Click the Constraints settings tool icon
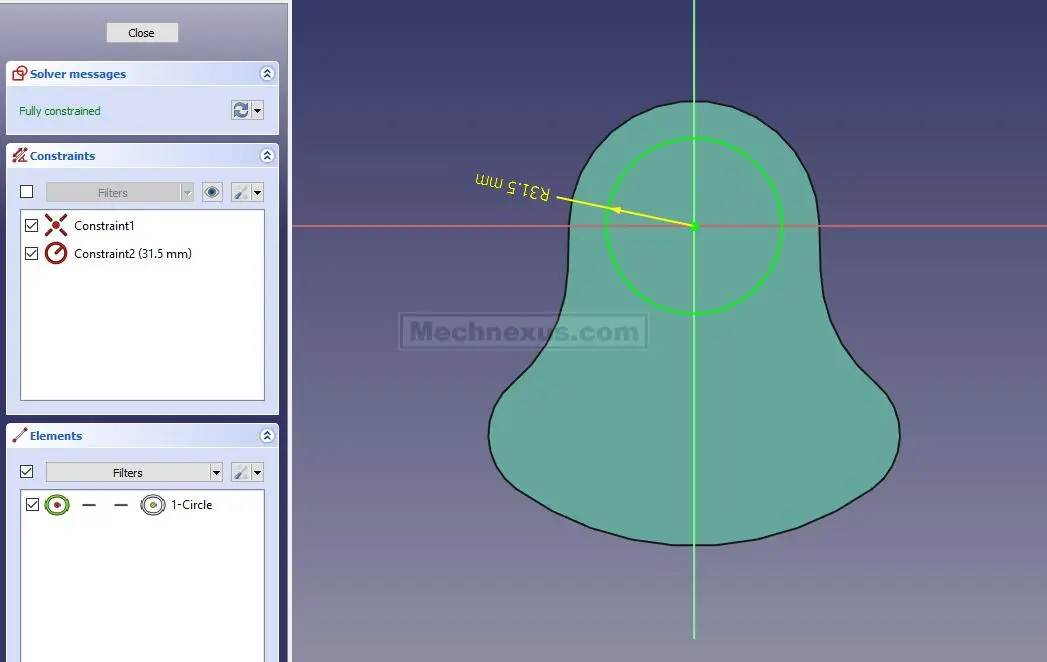 (x=240, y=192)
